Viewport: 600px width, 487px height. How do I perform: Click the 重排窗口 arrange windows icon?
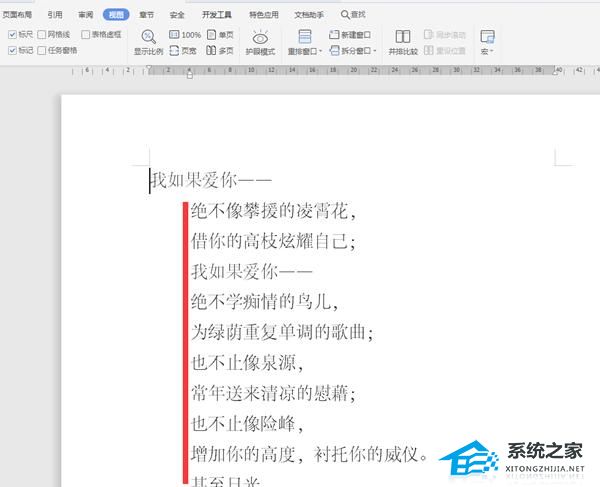point(305,37)
